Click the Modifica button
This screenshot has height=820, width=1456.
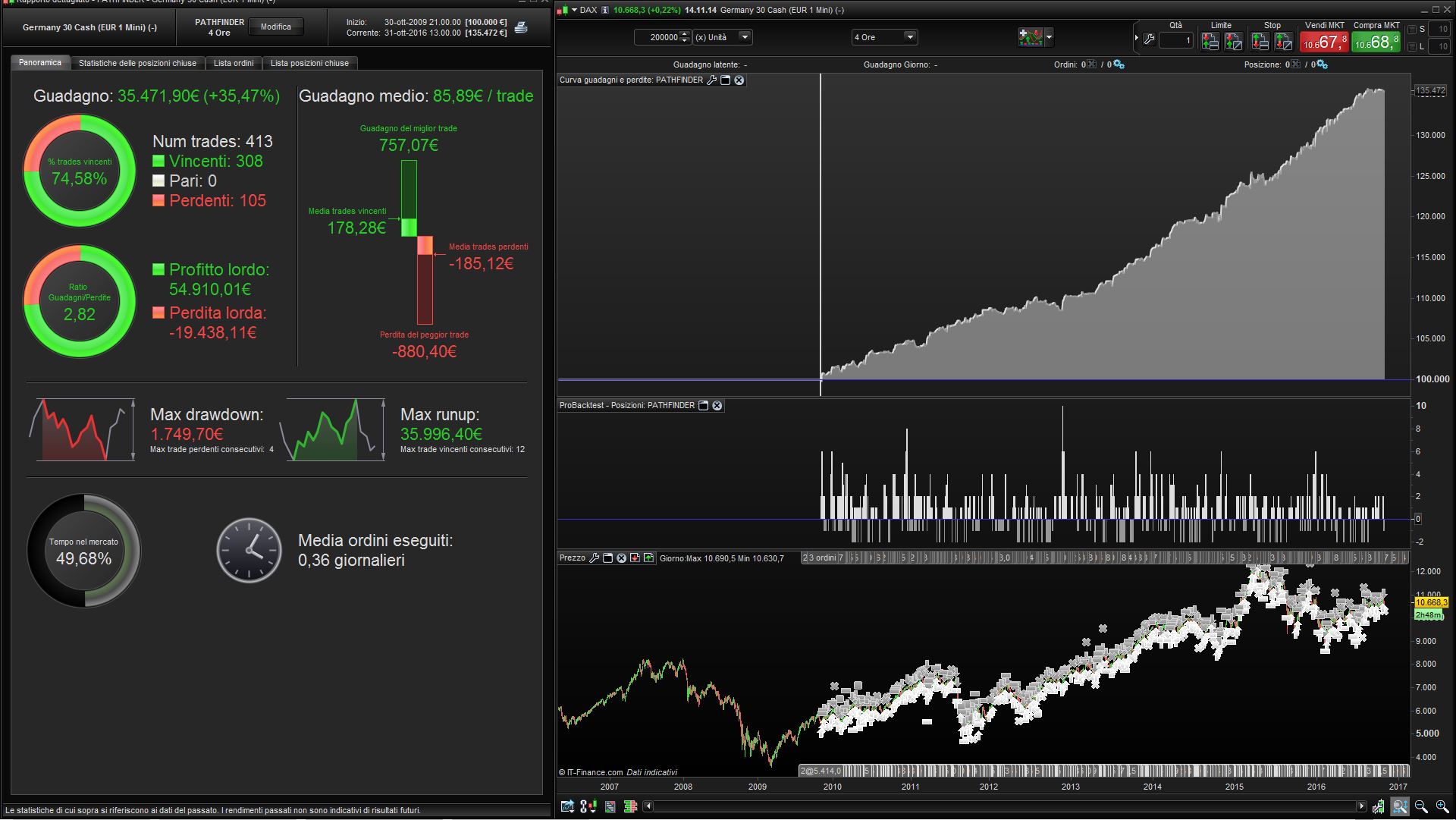(276, 27)
